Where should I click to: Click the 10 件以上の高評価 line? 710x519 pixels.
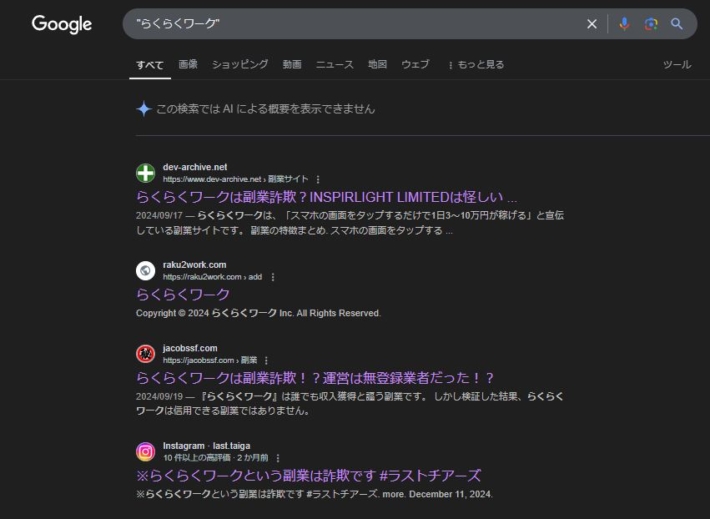pyautogui.click(x=216, y=458)
